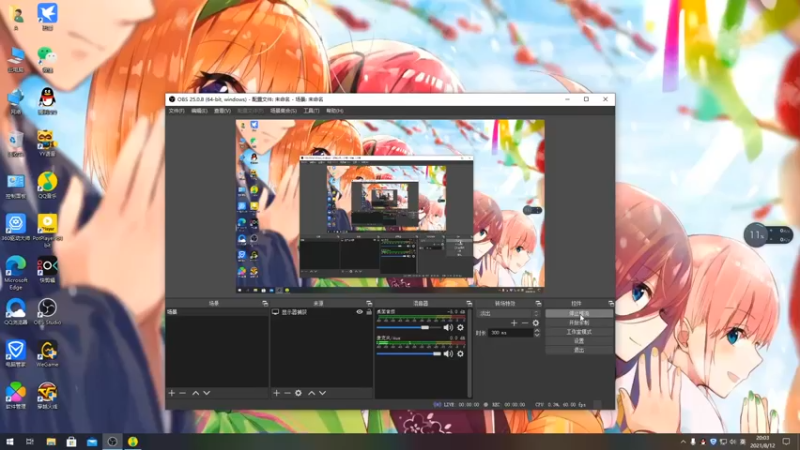800x450 pixels.
Task: Open WeChat desktop shortcut
Action: pos(47,59)
